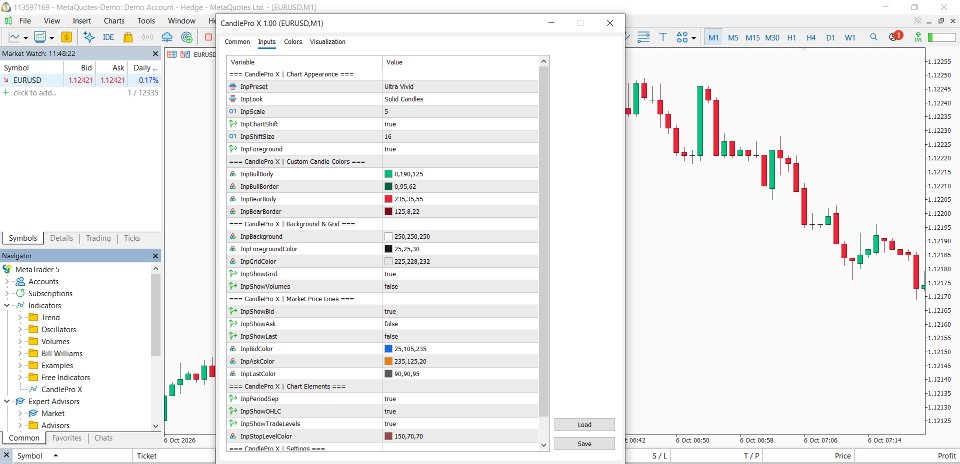
Task: Switch to Ticks tab in Market Watch
Action: 132,238
